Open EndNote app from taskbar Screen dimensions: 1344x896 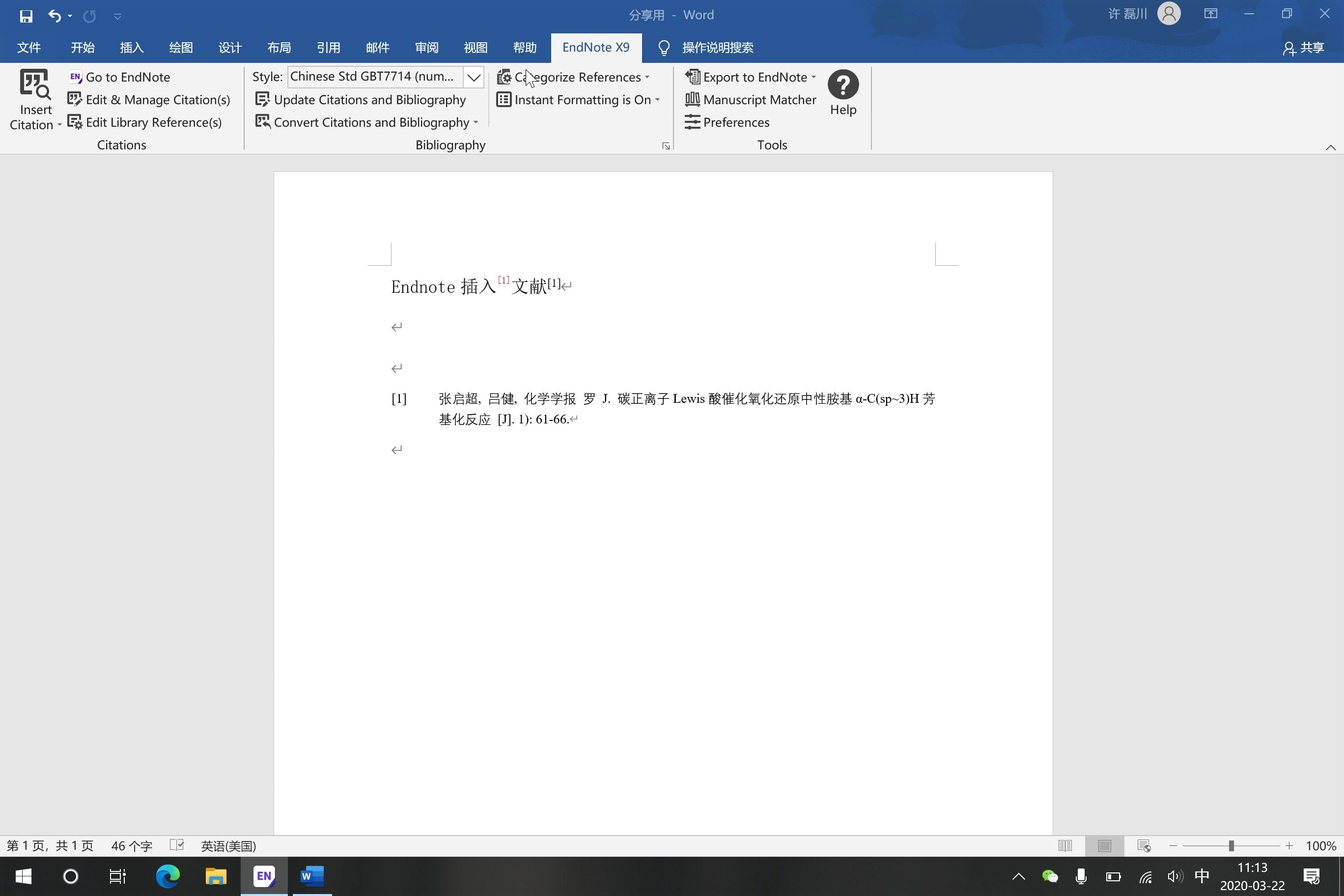coord(264,876)
